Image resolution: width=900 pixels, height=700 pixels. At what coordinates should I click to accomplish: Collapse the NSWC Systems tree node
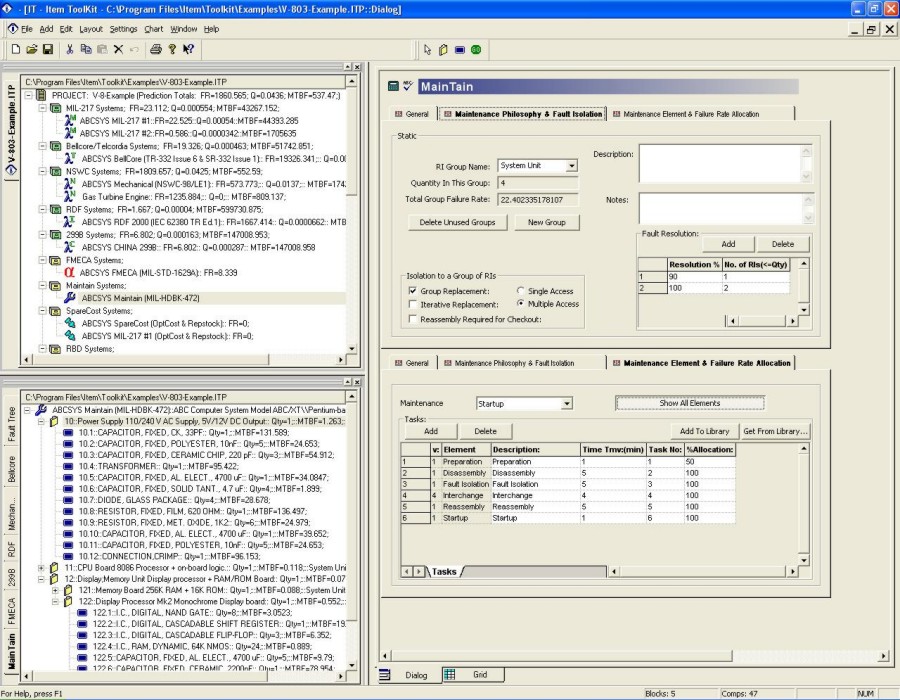[42, 171]
